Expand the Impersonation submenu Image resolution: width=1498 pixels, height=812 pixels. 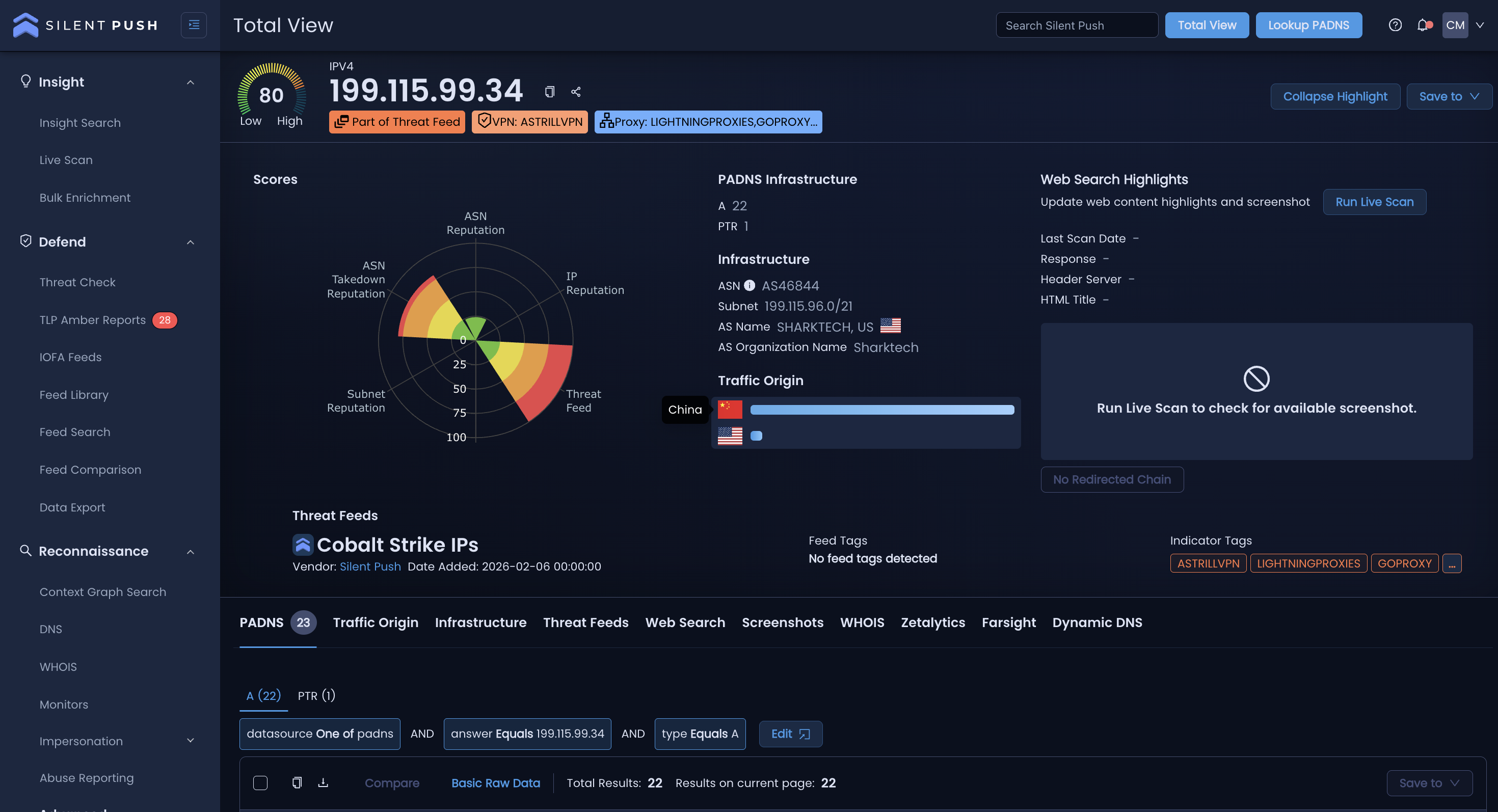(190, 741)
